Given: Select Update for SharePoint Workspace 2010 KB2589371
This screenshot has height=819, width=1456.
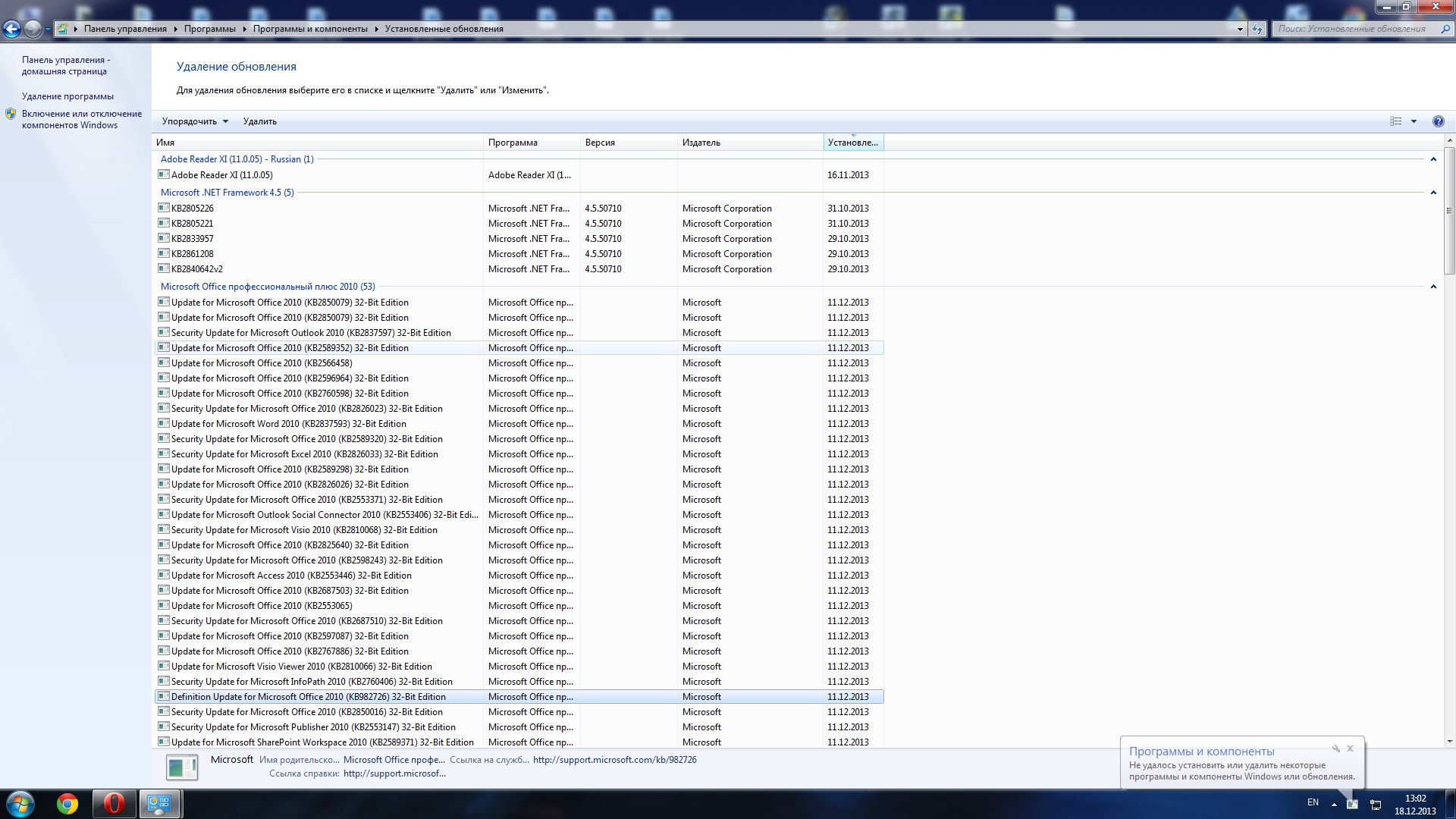Looking at the screenshot, I should click(519, 742).
